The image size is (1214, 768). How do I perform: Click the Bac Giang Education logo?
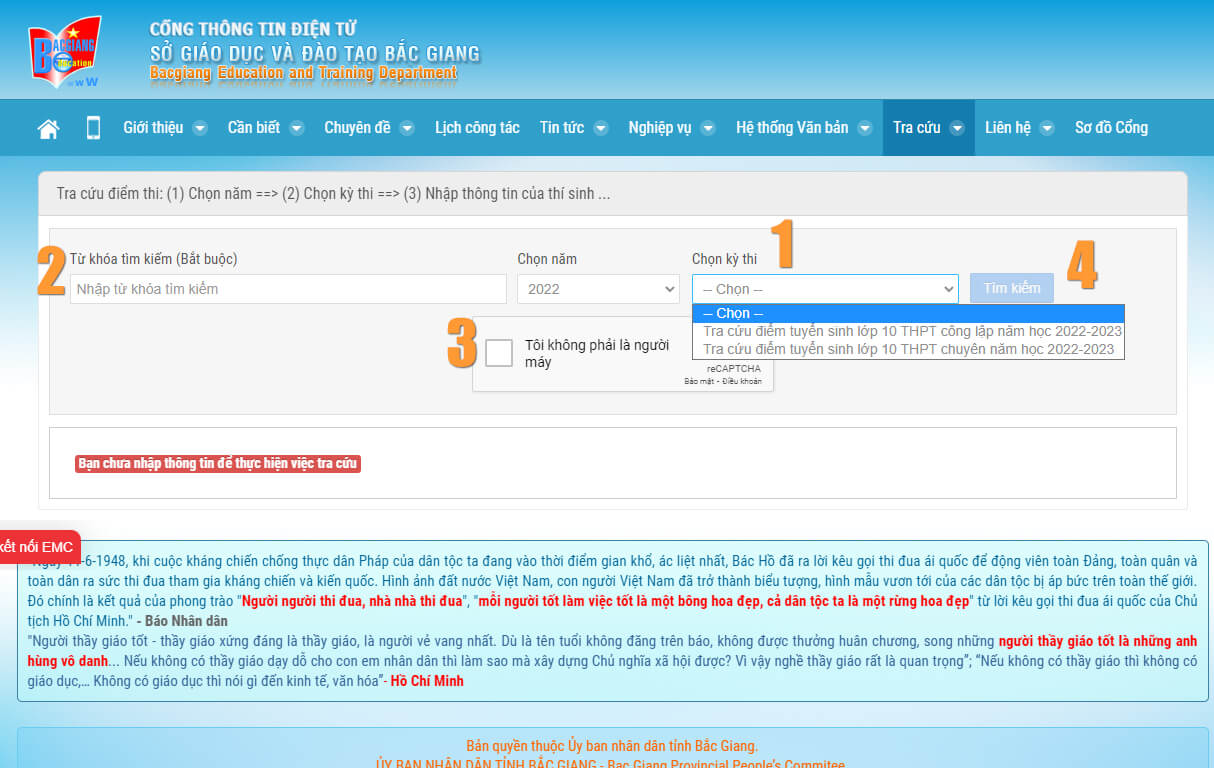[65, 52]
